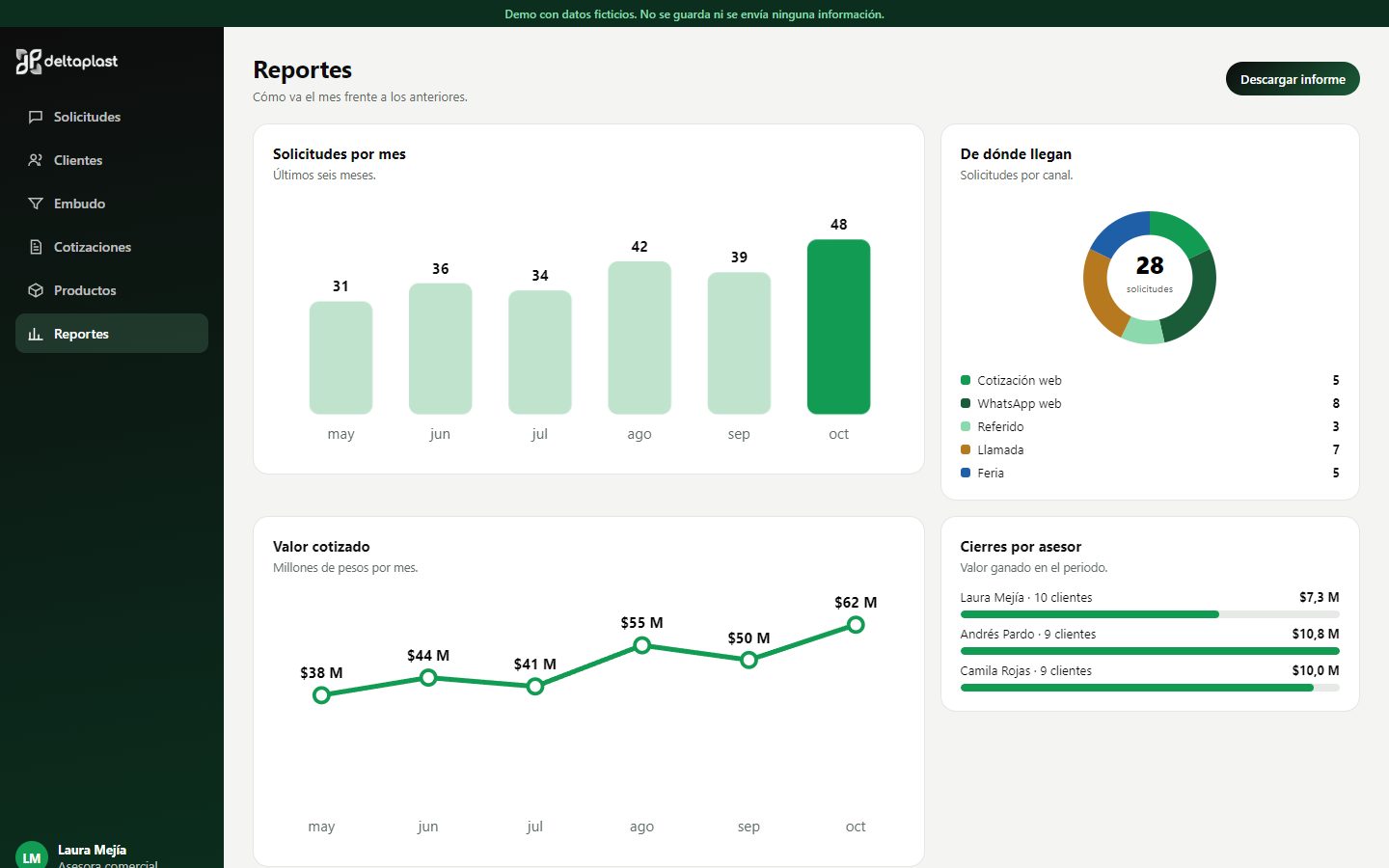
Task: Click the July bar showing 34
Action: pyautogui.click(x=540, y=352)
